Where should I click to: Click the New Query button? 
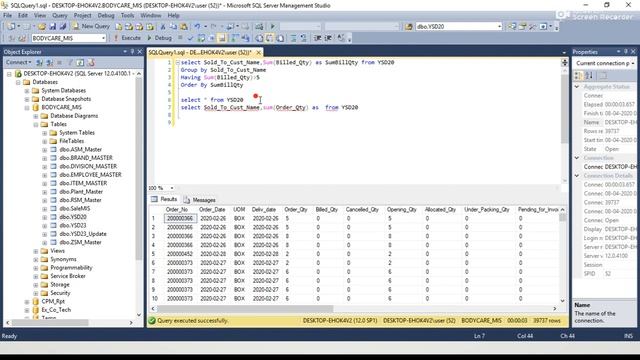(x=91, y=26)
